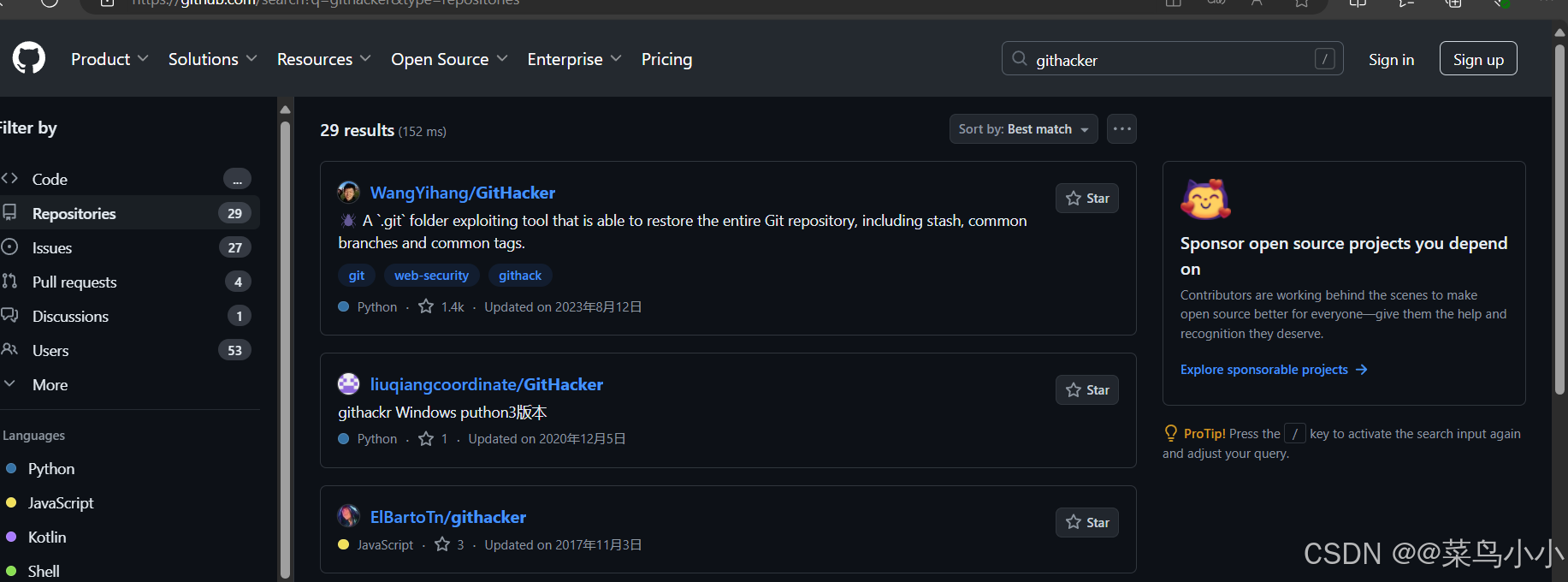Click the Sign in link
Screen dimensions: 1568x582
1391,59
